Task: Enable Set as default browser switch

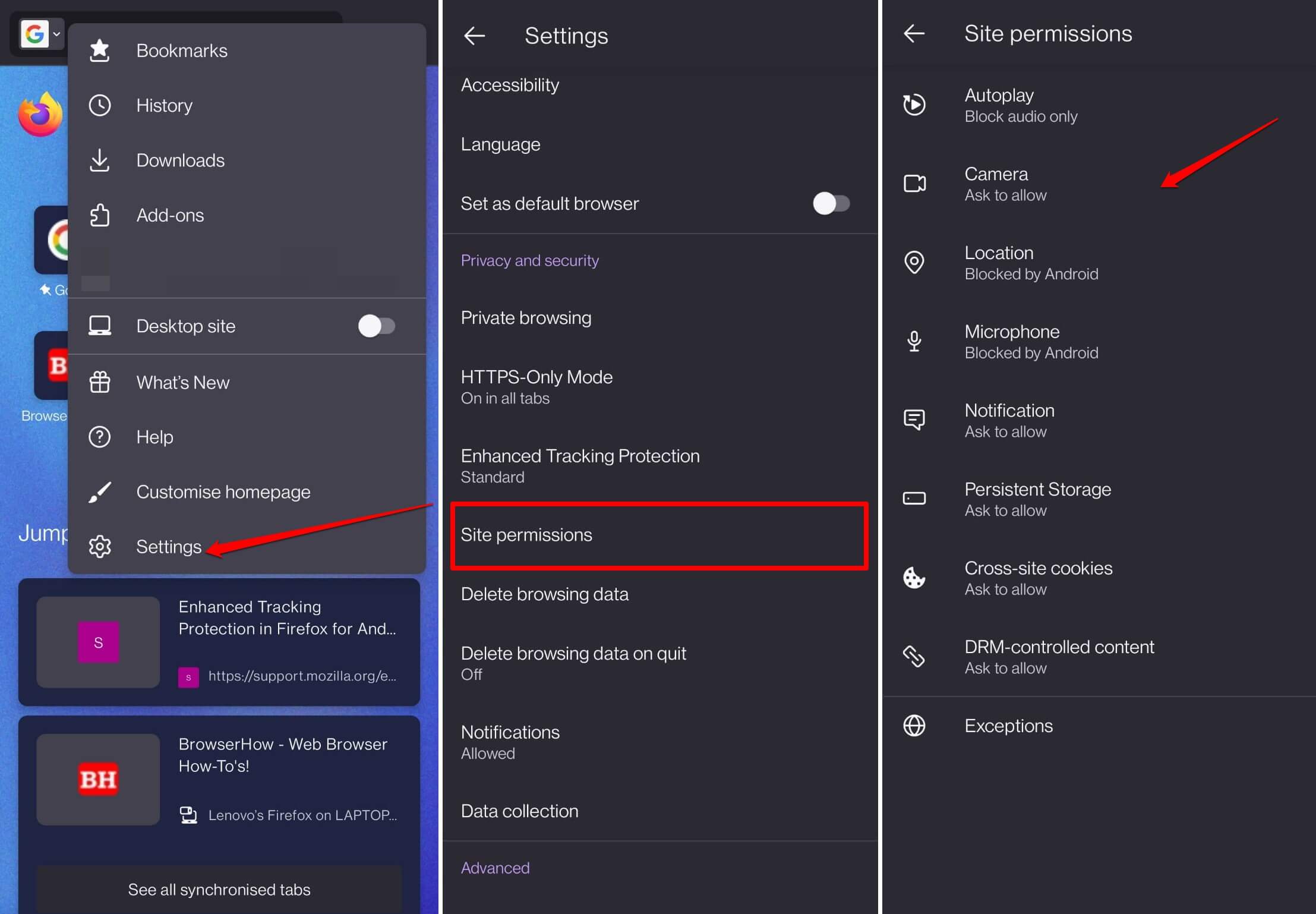Action: pos(831,203)
